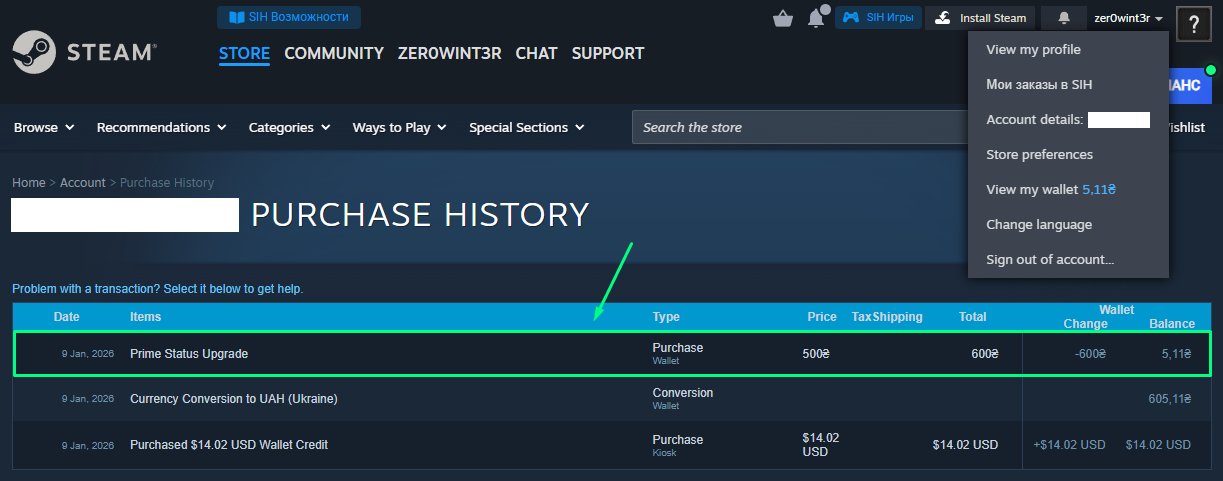Image resolution: width=1223 pixels, height=481 pixels.
Task: Open the SIH Возможности book button
Action: (x=289, y=17)
